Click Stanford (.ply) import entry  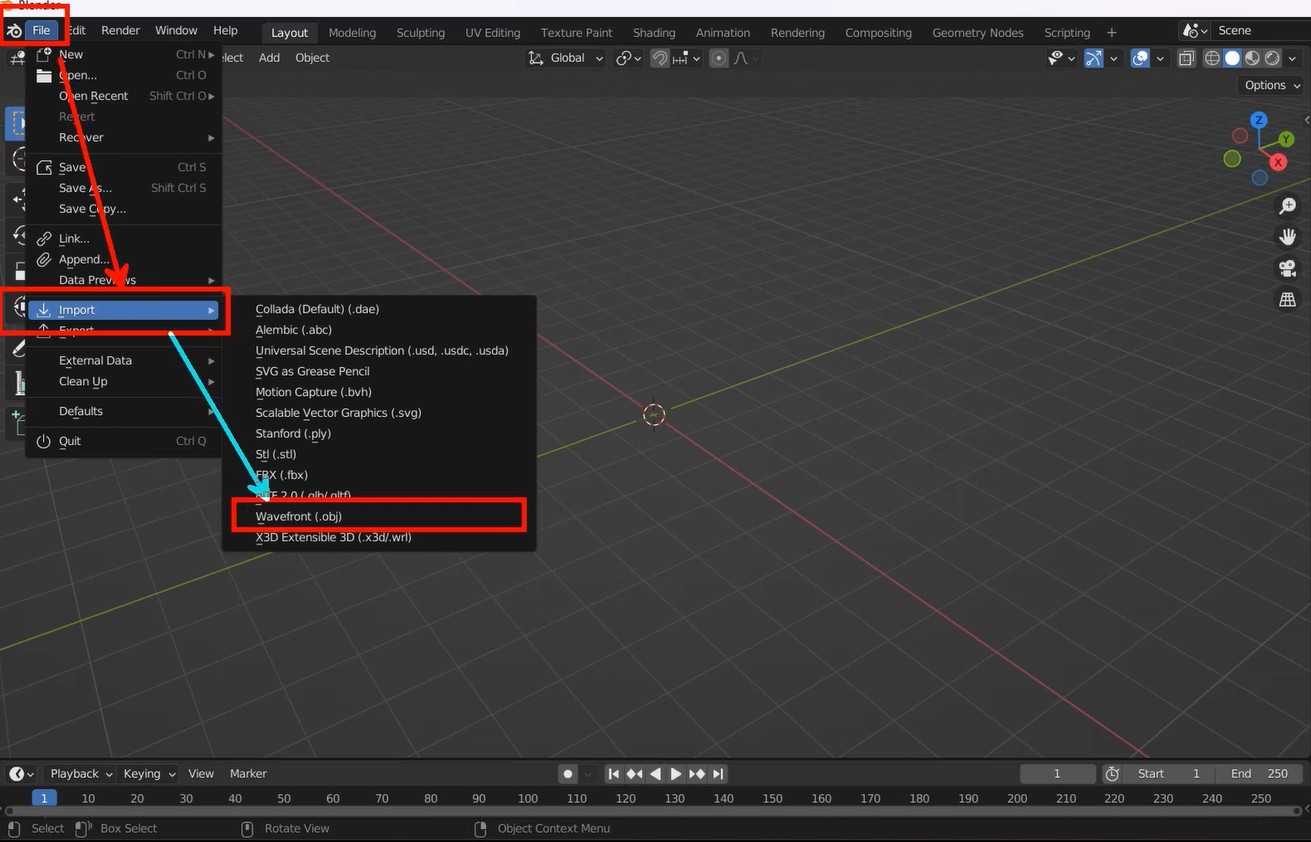(x=293, y=433)
